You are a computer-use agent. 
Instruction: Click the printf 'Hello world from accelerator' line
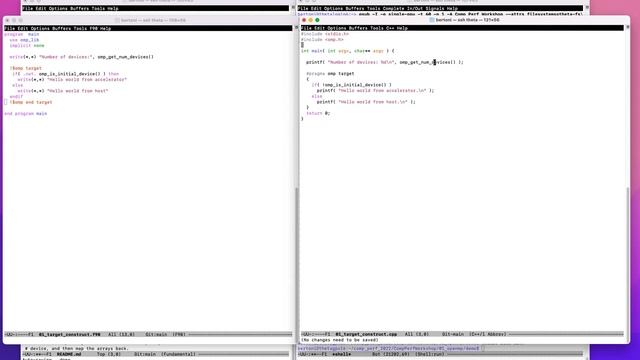[x=376, y=91]
